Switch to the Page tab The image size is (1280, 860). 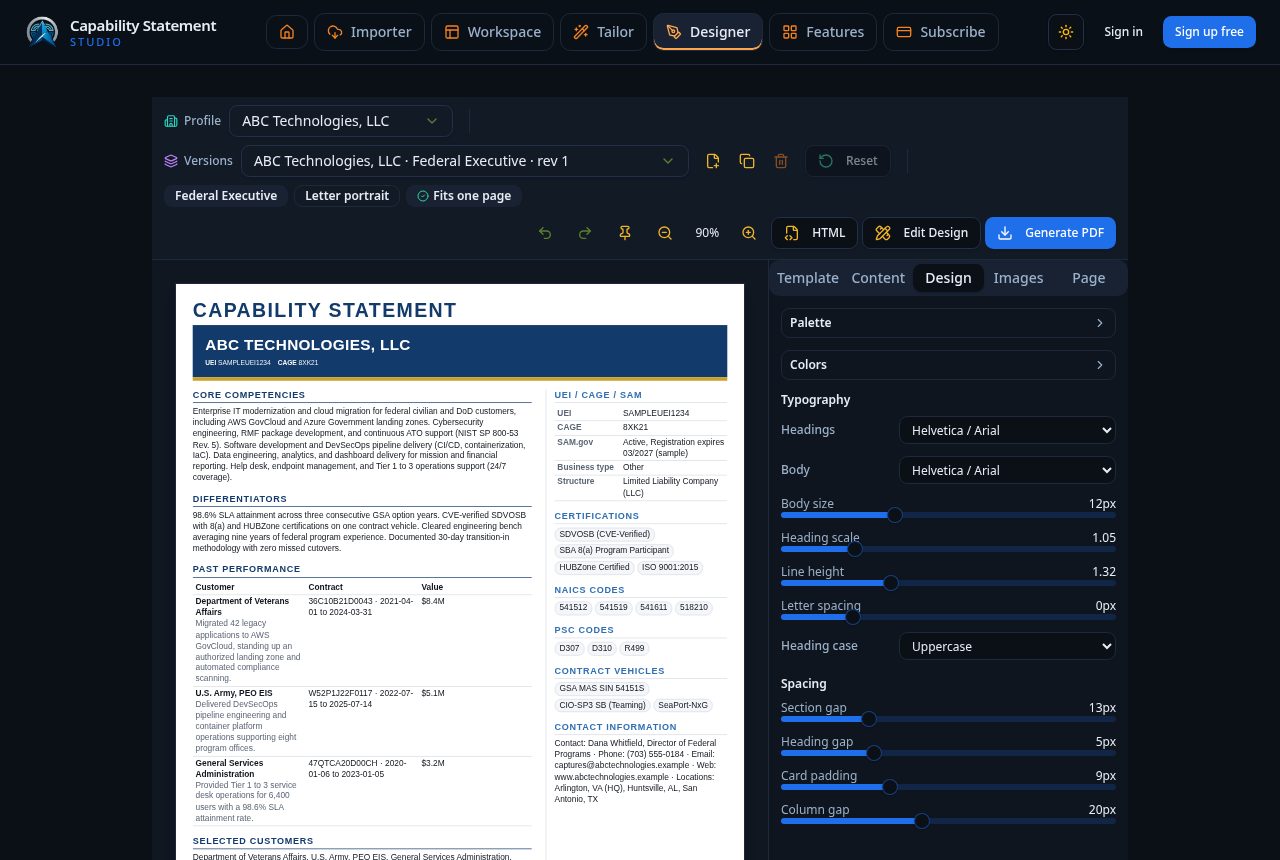[x=1089, y=278]
